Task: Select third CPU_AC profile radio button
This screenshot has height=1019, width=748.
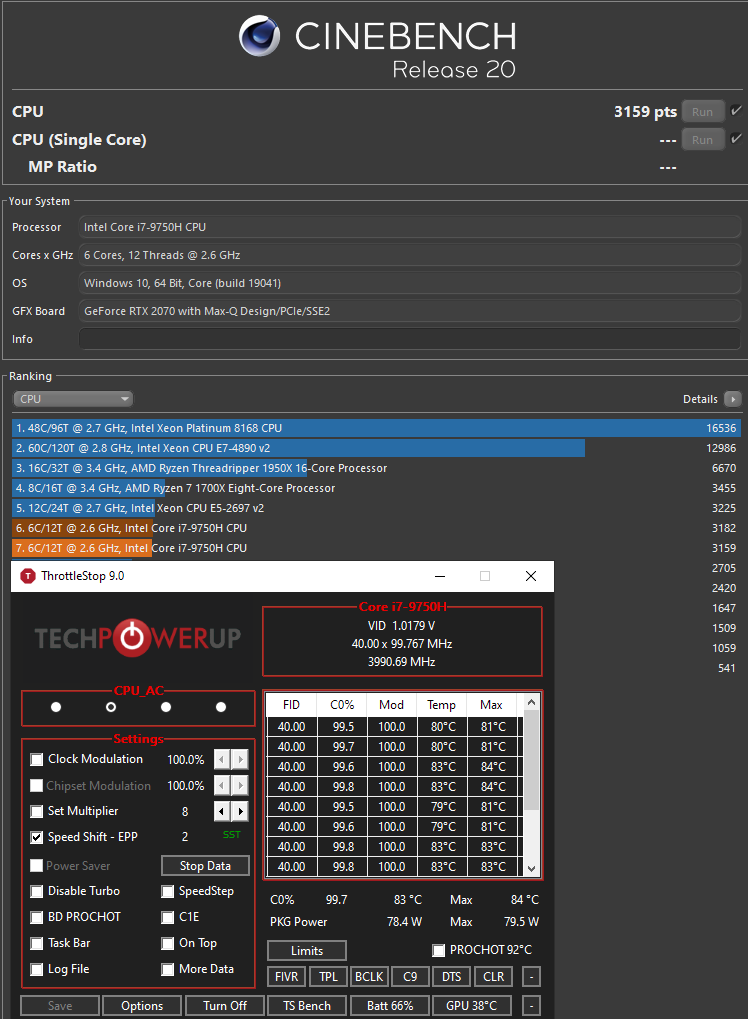Action: pos(166,706)
